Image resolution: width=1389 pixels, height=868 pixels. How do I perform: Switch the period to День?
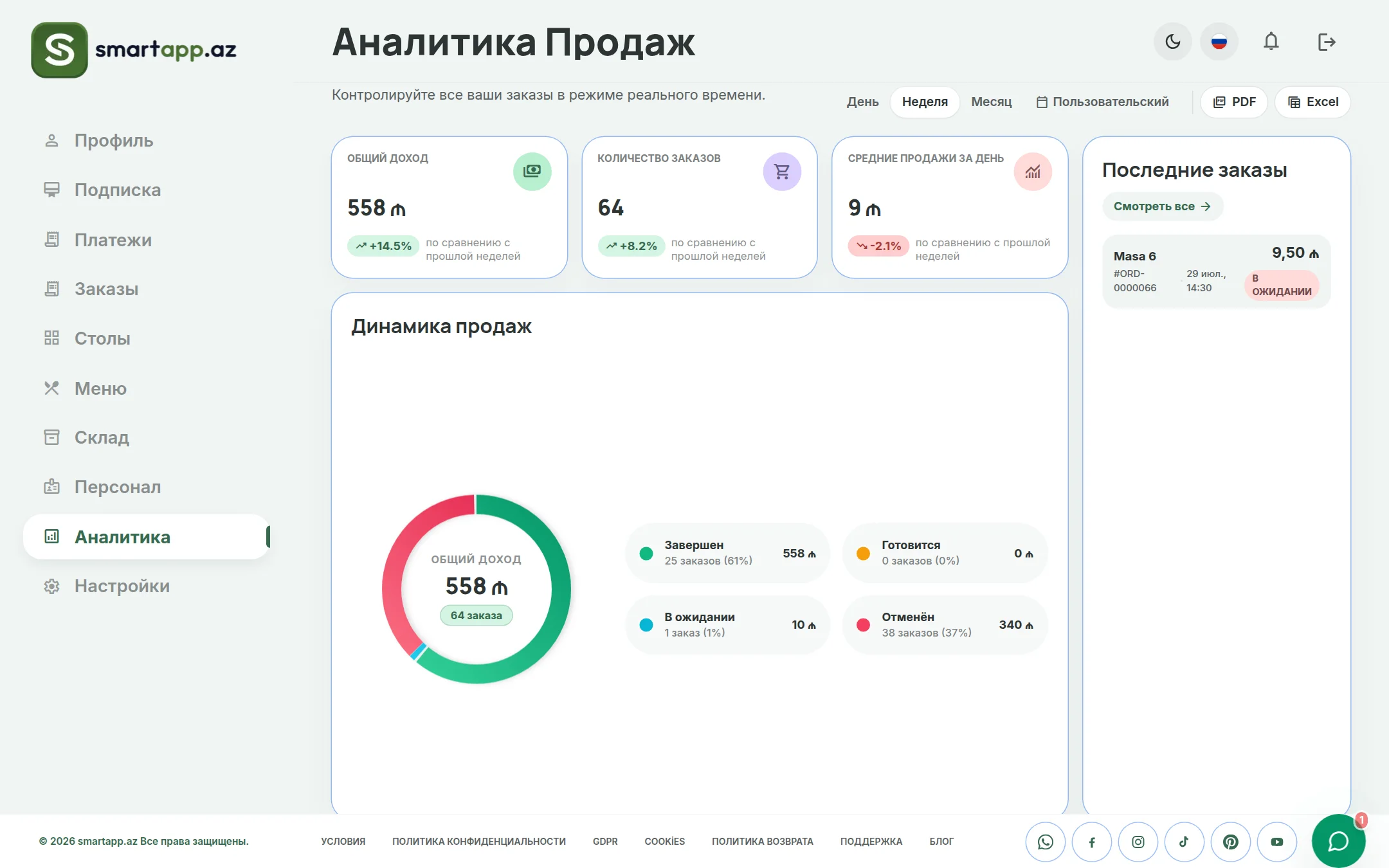pos(862,102)
